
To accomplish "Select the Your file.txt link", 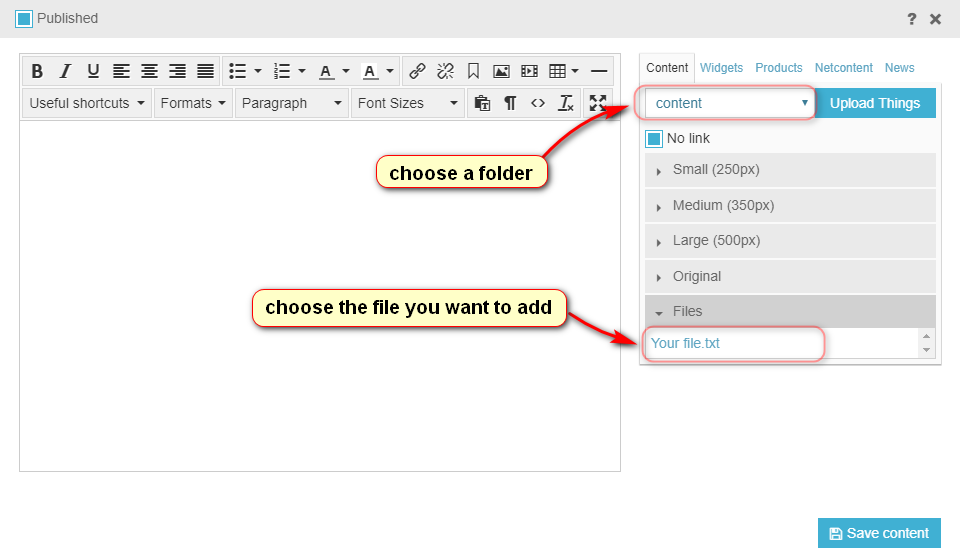I will pos(685,343).
